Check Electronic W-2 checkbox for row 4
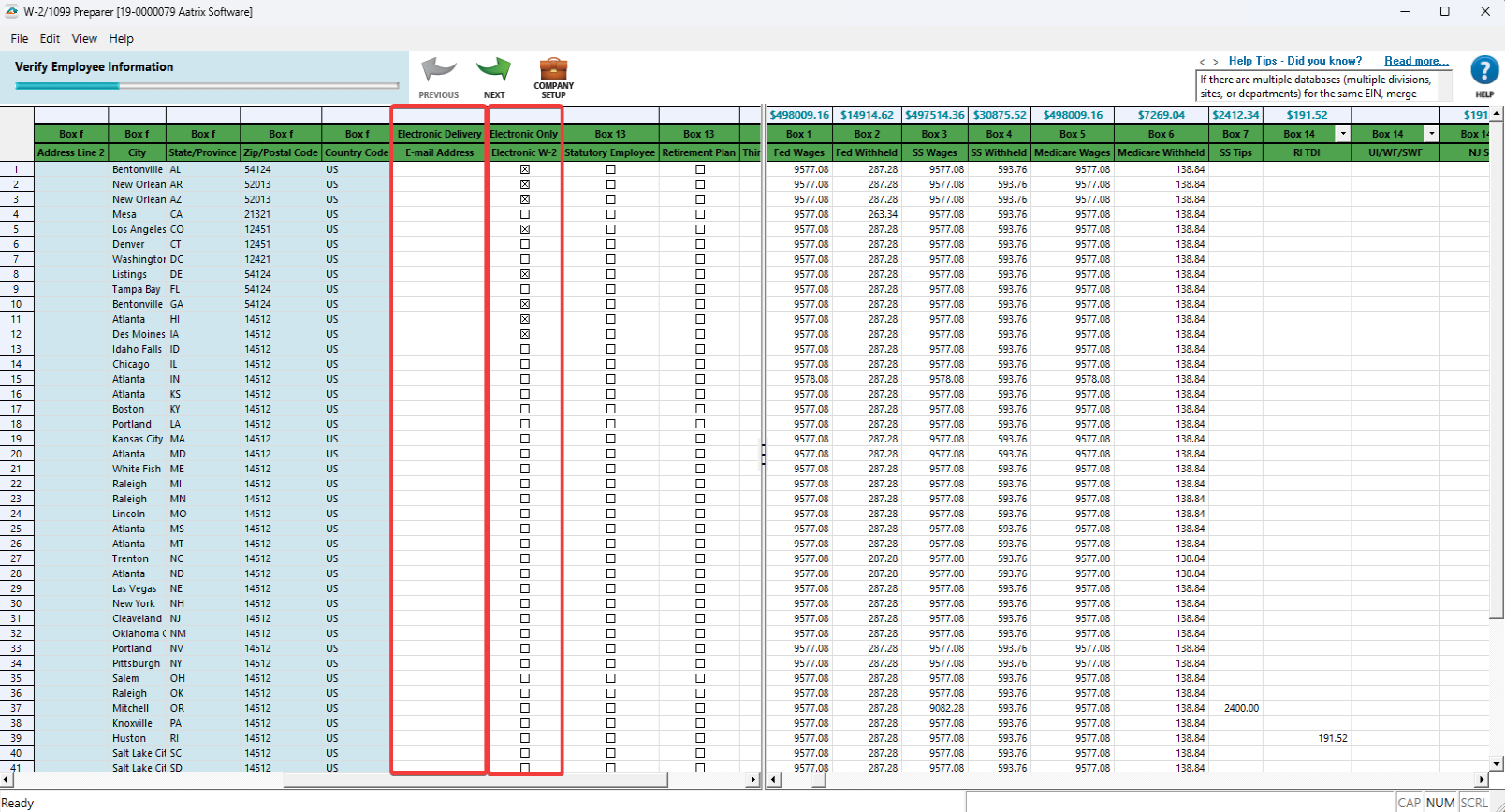The width and height of the screenshot is (1505, 812). click(525, 214)
